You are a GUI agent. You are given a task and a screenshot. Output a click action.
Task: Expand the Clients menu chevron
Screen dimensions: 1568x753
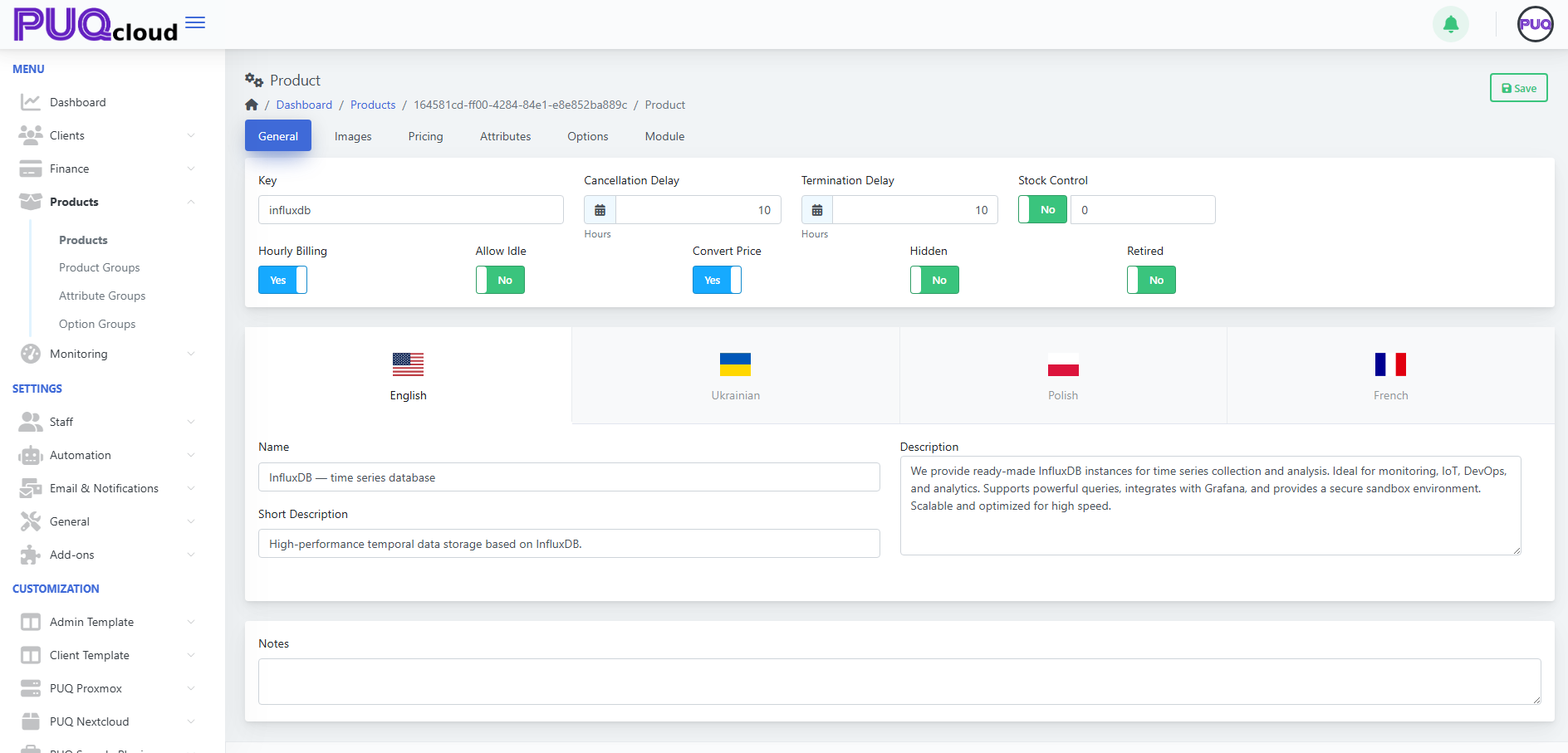coord(191,135)
